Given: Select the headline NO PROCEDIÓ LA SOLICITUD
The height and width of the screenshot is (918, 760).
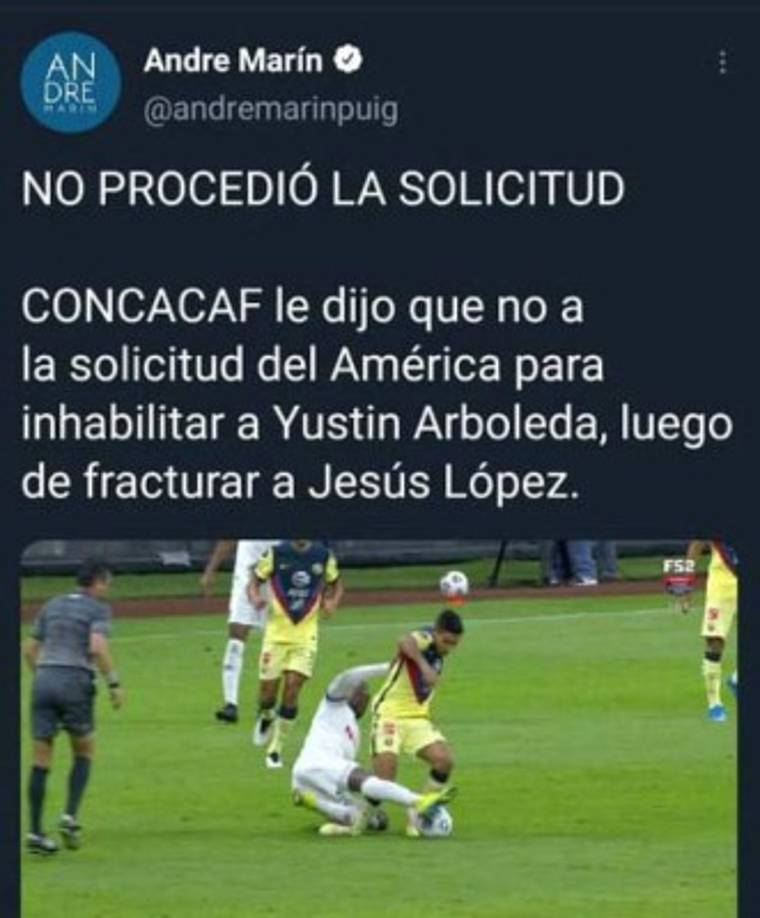Looking at the screenshot, I should [x=323, y=189].
